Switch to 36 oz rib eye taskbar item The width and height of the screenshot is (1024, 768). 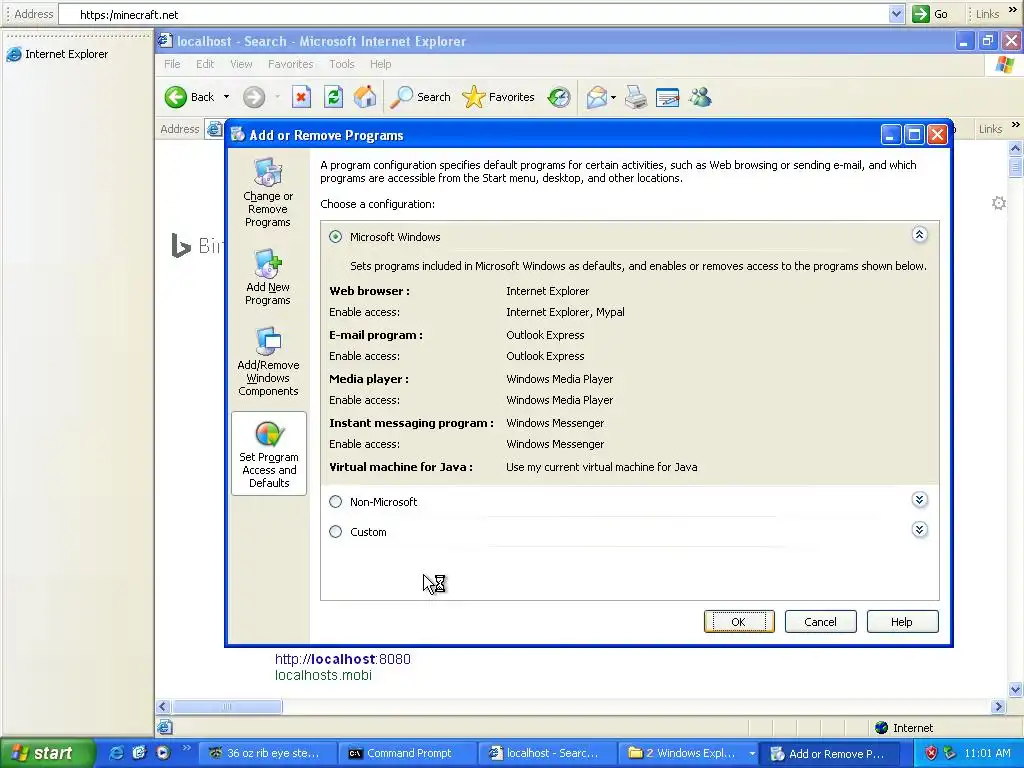click(x=266, y=753)
